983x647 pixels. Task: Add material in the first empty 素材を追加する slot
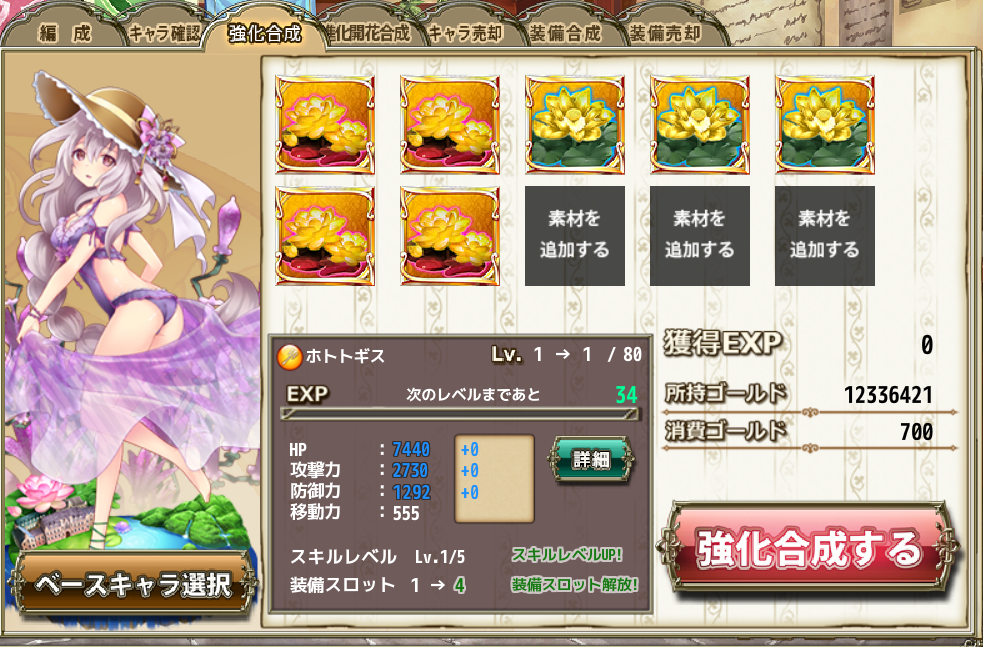(574, 236)
